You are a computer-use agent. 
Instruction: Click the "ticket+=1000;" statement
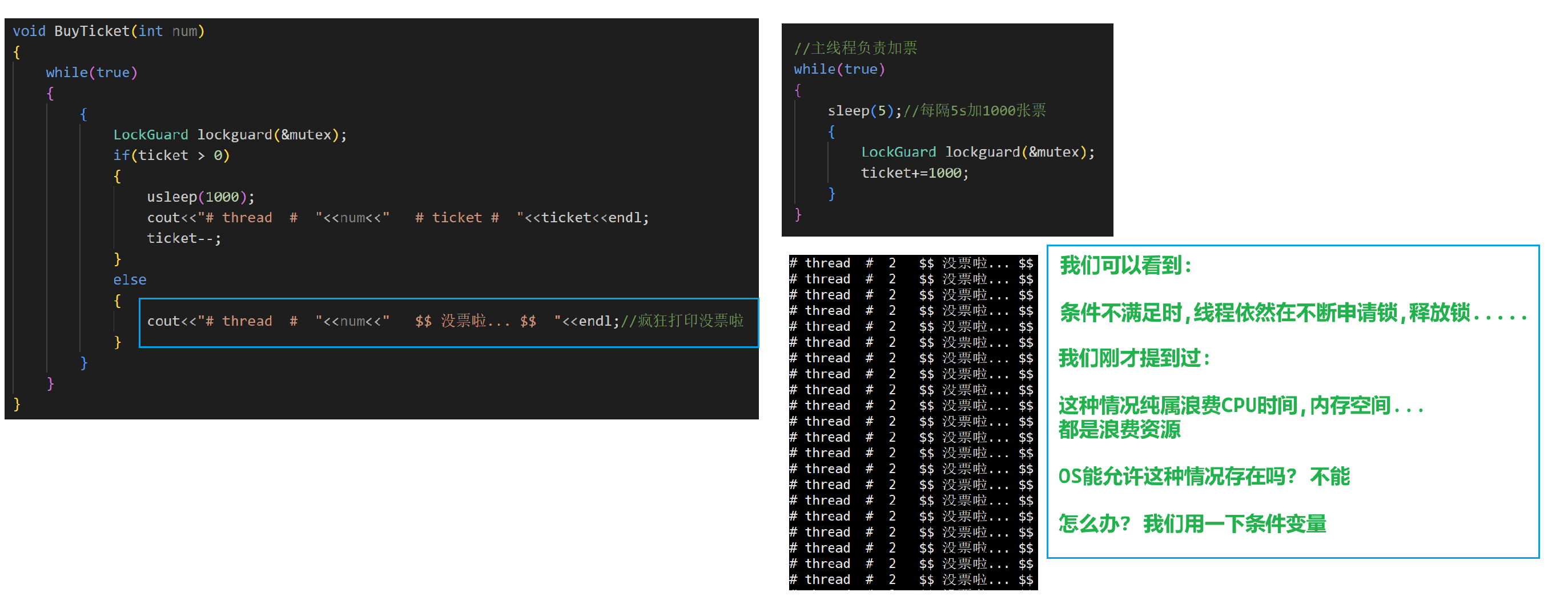914,173
